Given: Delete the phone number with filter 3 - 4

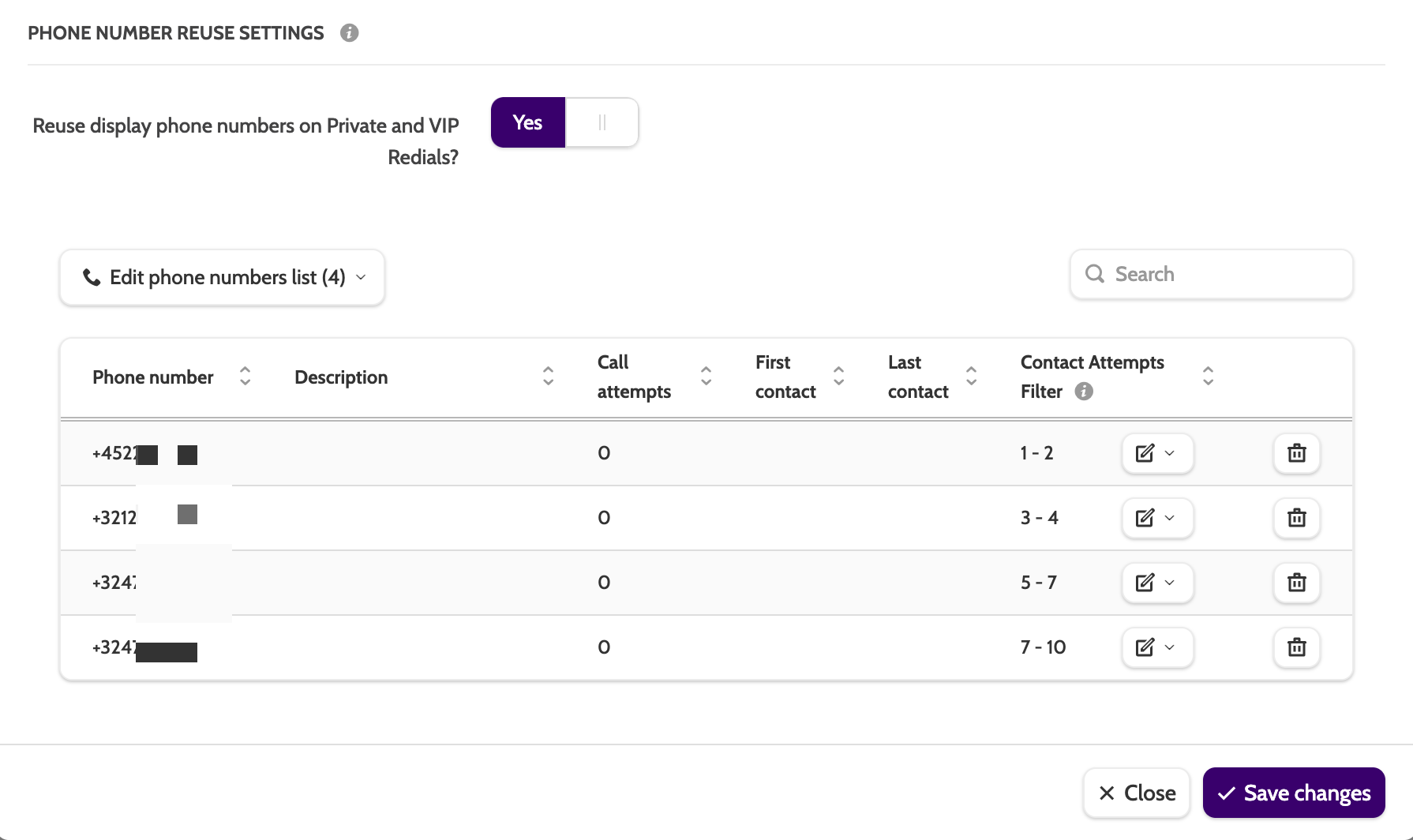Looking at the screenshot, I should coord(1296,518).
